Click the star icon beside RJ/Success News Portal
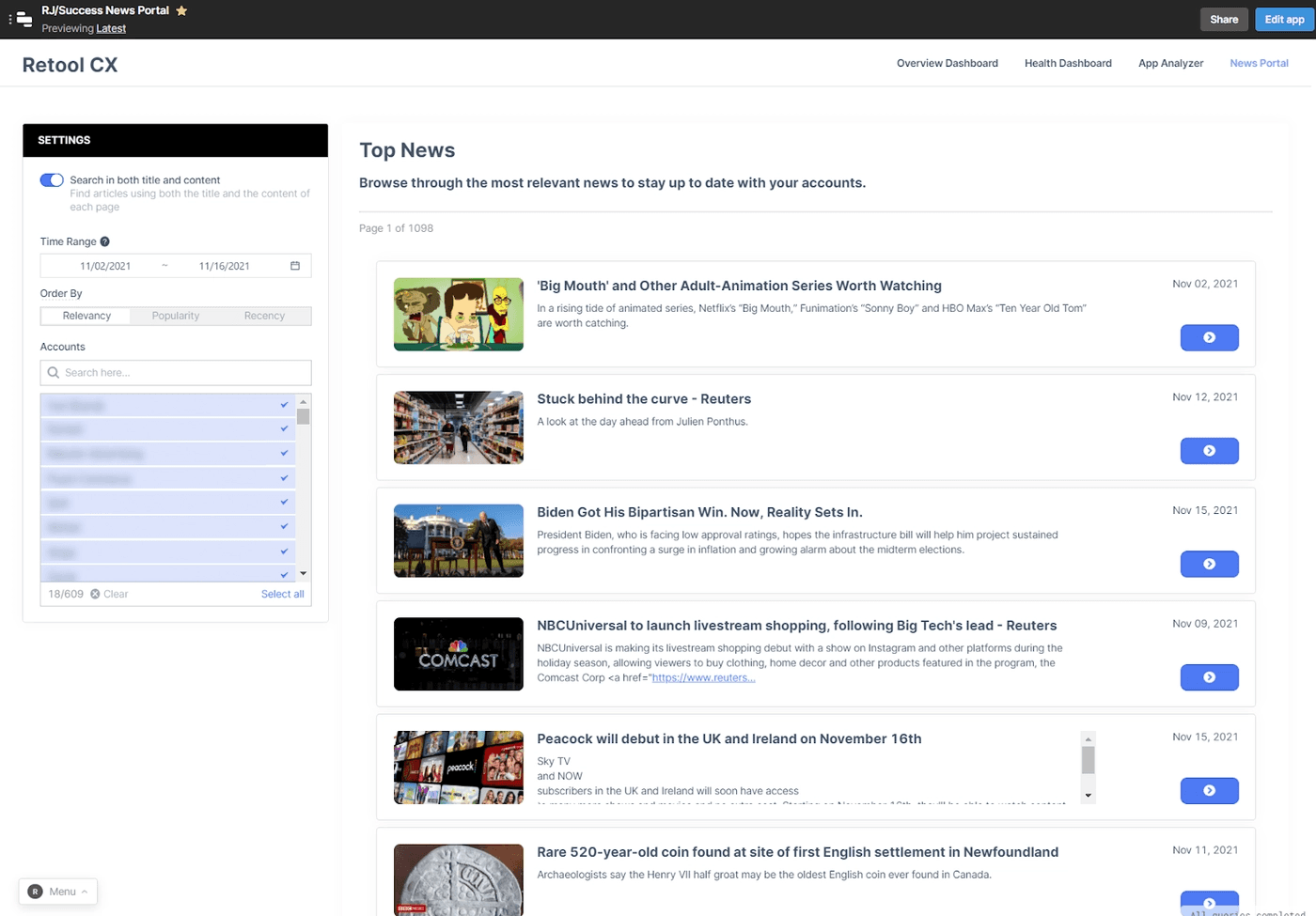 [x=181, y=11]
